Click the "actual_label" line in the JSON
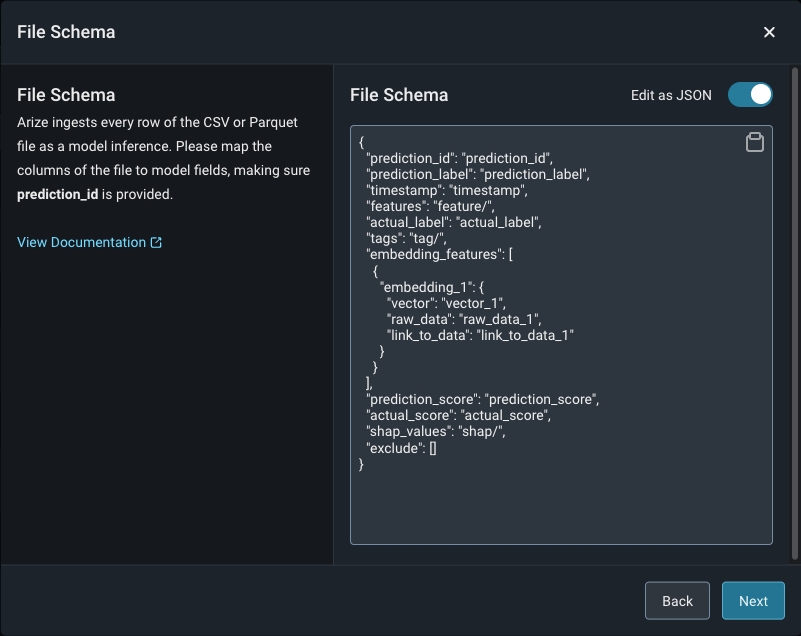Image resolution: width=801 pixels, height=636 pixels. tap(455, 222)
